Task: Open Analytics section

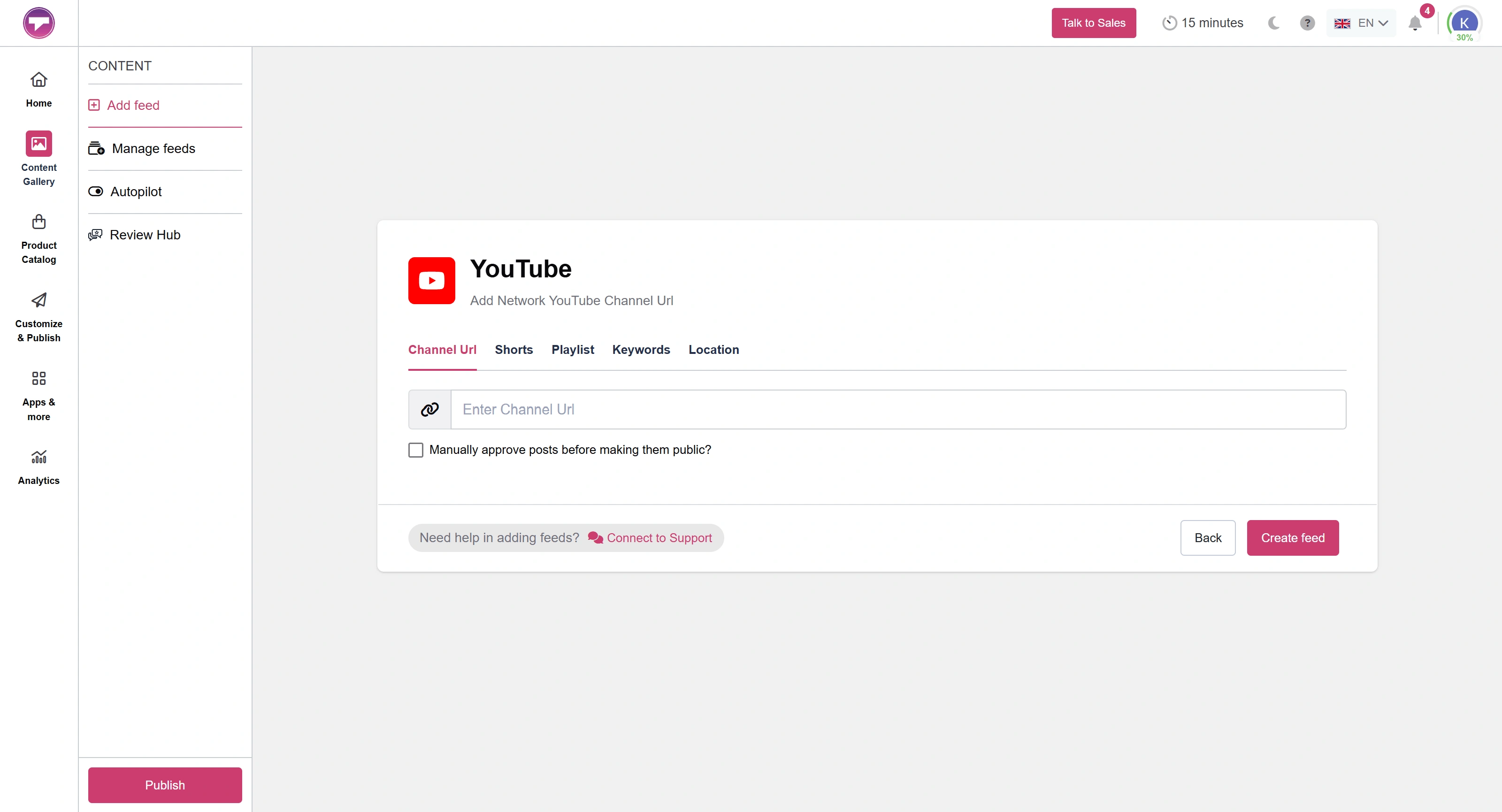Action: click(38, 467)
